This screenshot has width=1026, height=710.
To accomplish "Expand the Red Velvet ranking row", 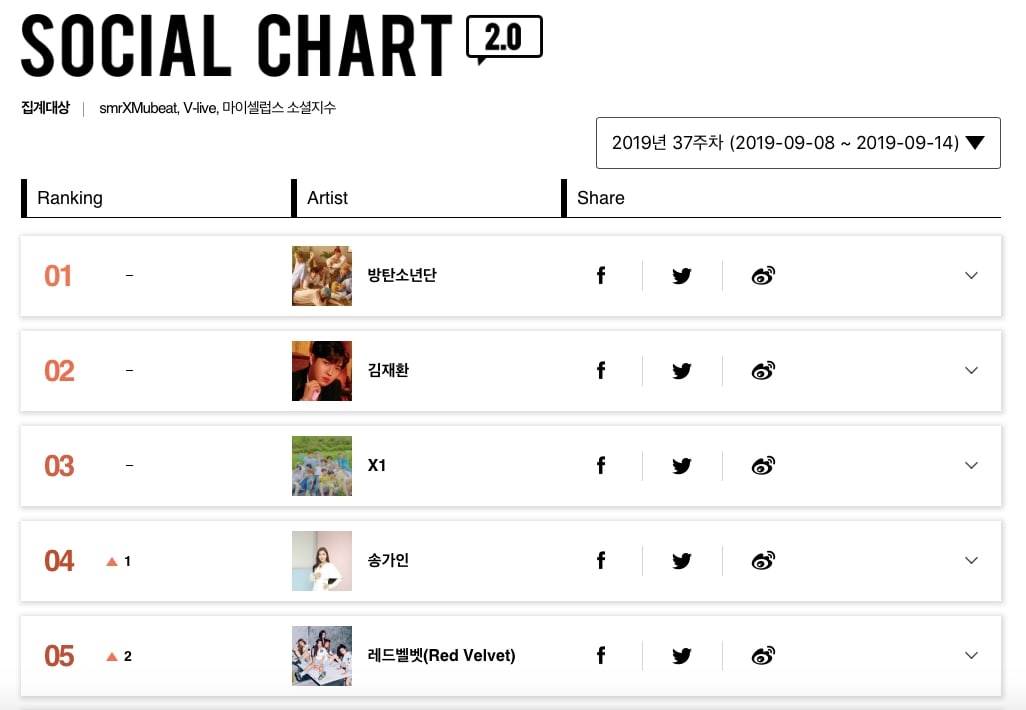I will (x=971, y=656).
